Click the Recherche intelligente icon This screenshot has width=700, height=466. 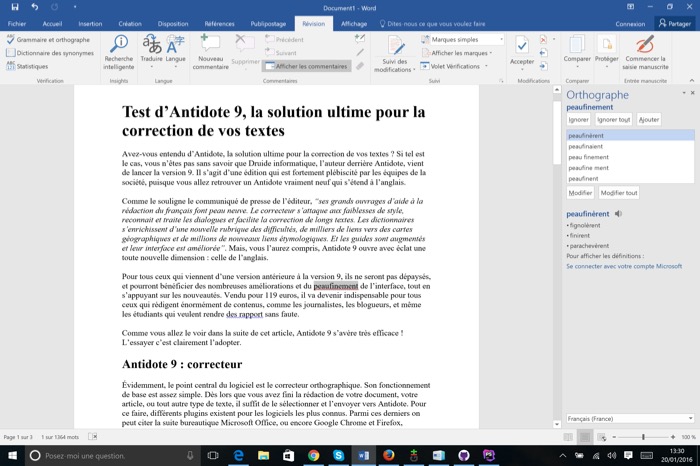click(x=119, y=45)
